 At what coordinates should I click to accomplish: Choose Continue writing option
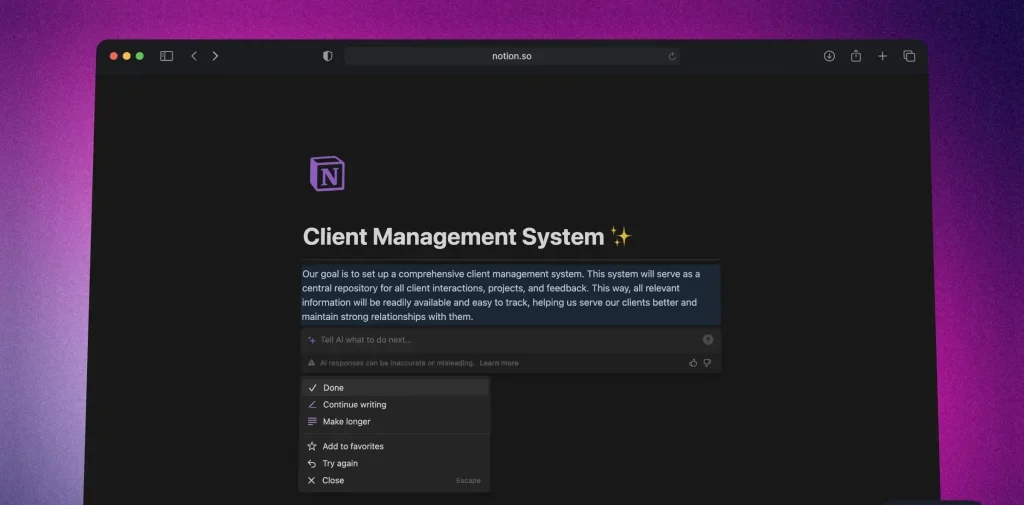point(354,405)
